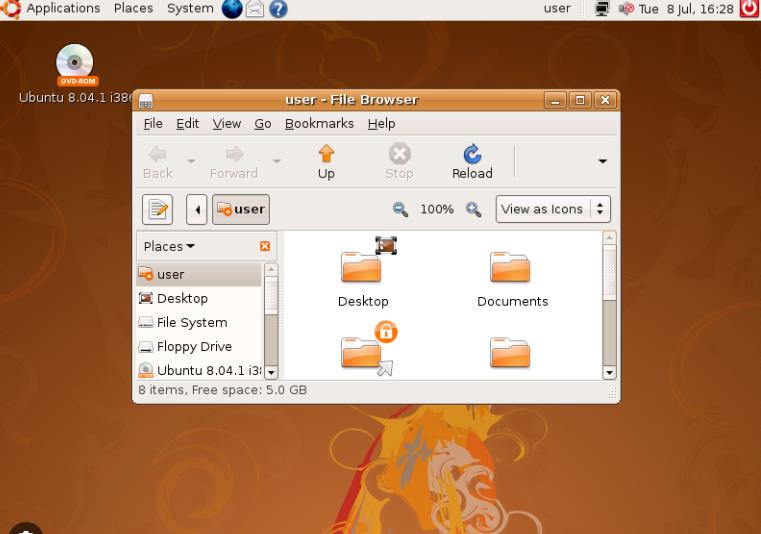Open the Forward history dropdown arrow
Image resolution: width=761 pixels, height=534 pixels.
[x=277, y=161]
